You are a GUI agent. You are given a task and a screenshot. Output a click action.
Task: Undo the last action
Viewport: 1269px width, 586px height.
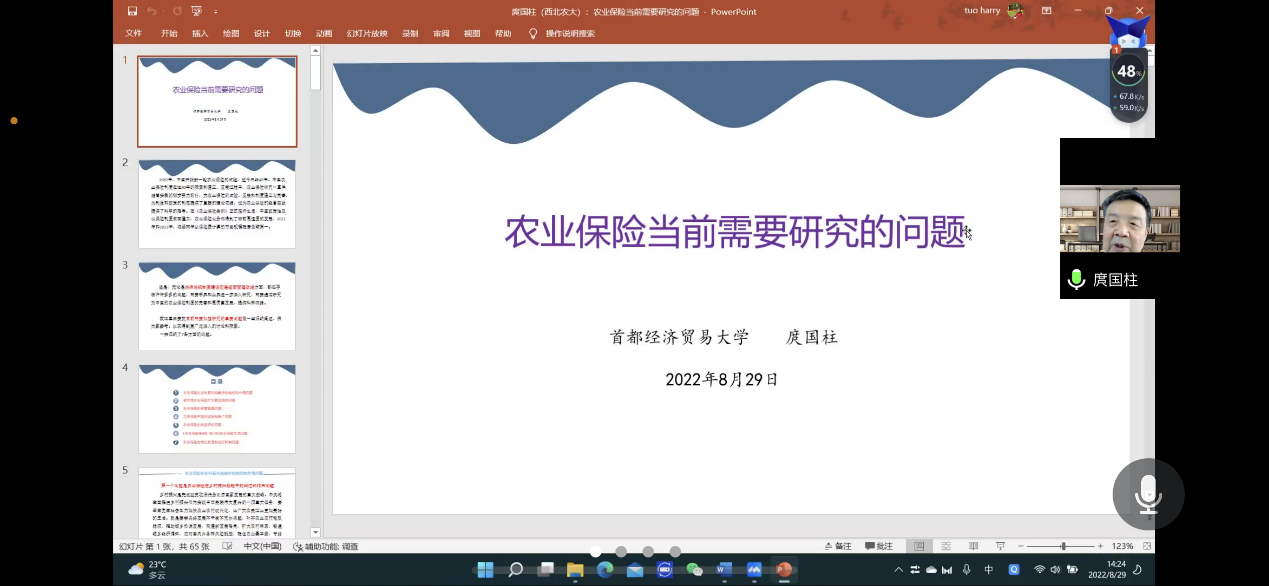pos(151,11)
